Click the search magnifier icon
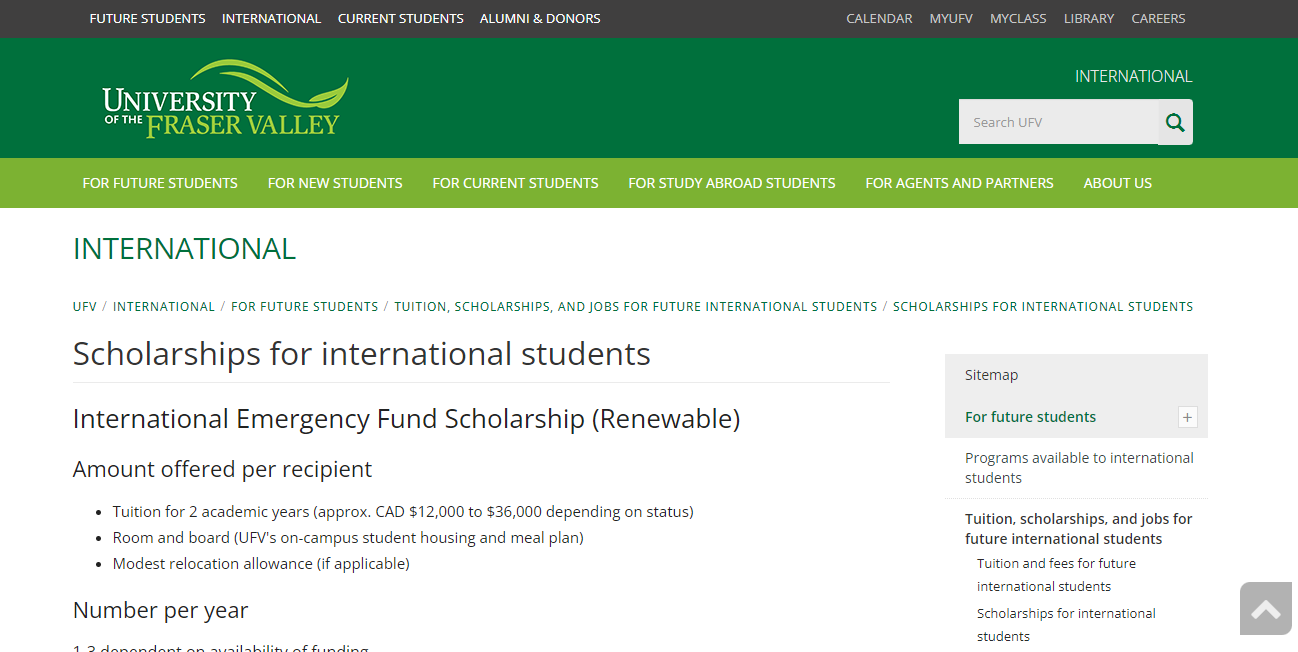 [x=1175, y=122]
